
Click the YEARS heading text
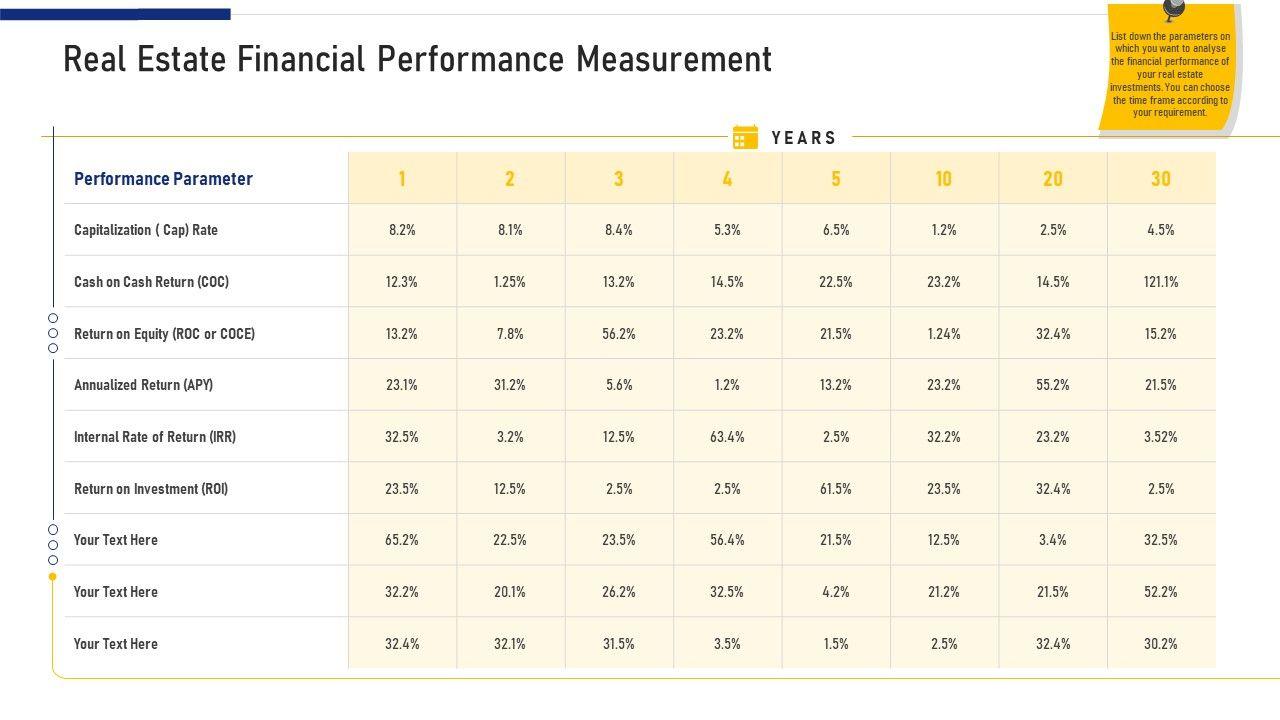coord(804,138)
